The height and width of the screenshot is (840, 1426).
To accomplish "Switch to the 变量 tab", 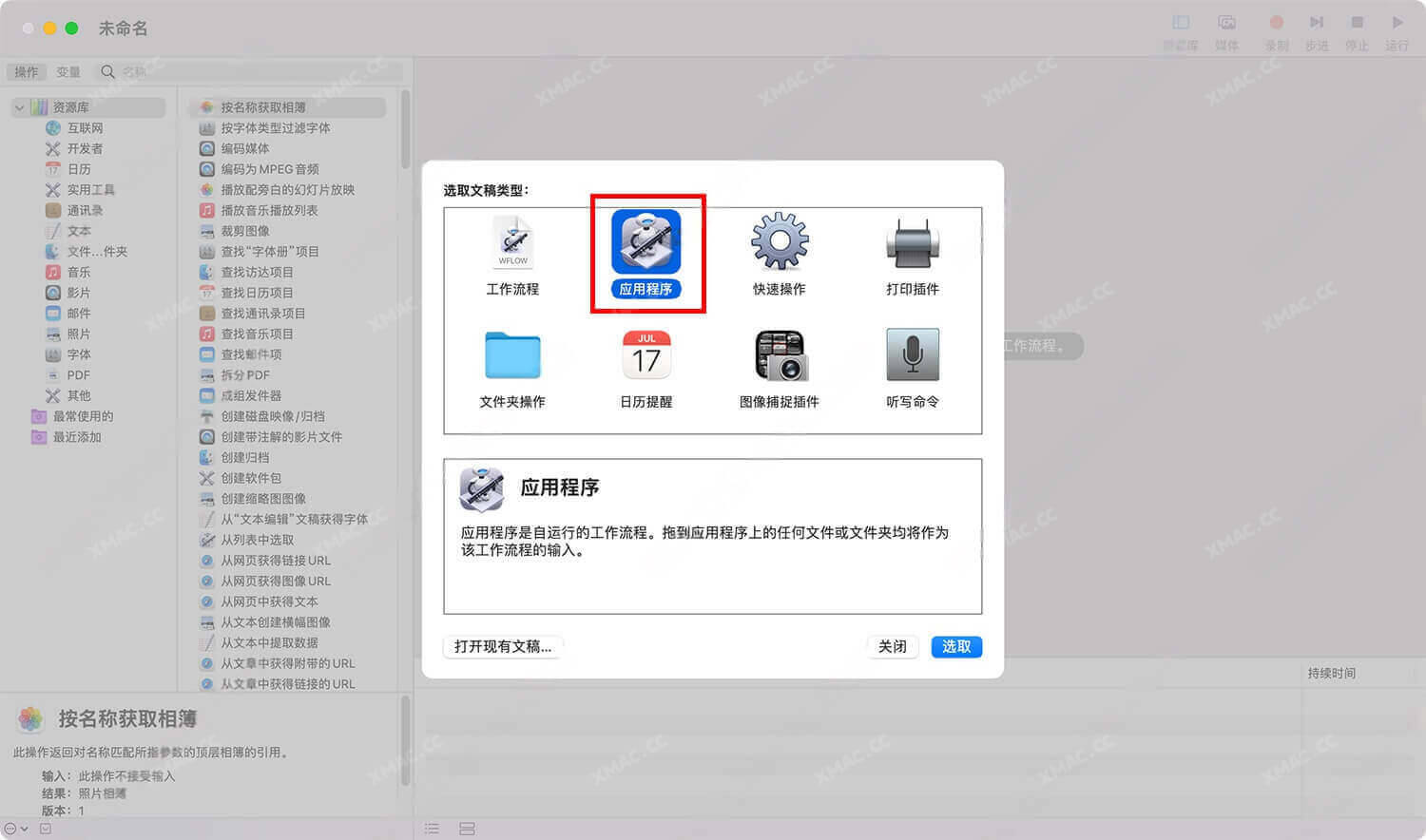I will pyautogui.click(x=67, y=71).
